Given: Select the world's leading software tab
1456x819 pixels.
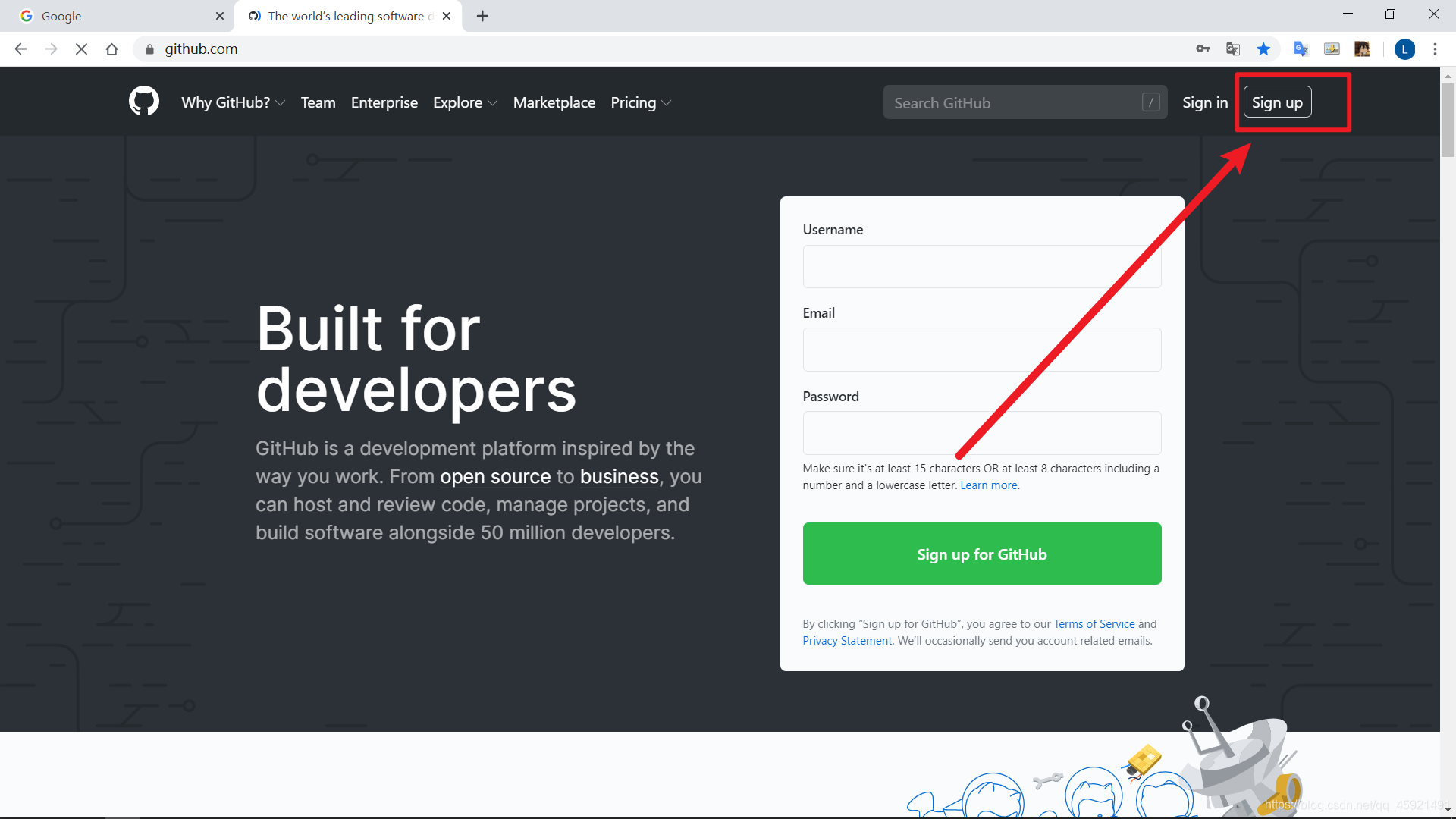Looking at the screenshot, I should click(x=350, y=16).
